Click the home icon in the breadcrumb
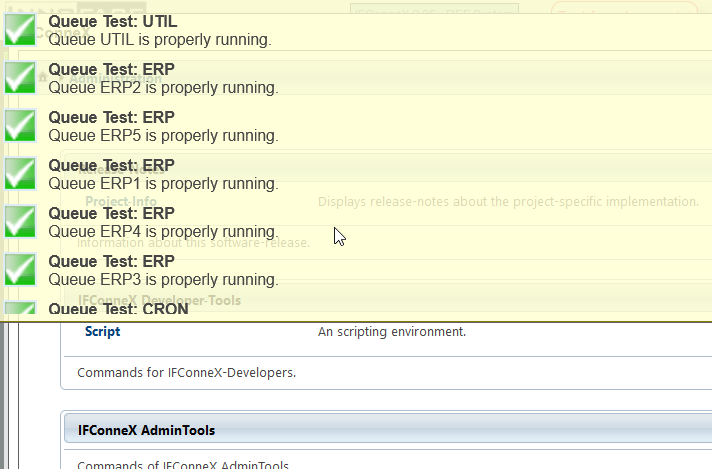The height and width of the screenshot is (469, 712). (42, 78)
